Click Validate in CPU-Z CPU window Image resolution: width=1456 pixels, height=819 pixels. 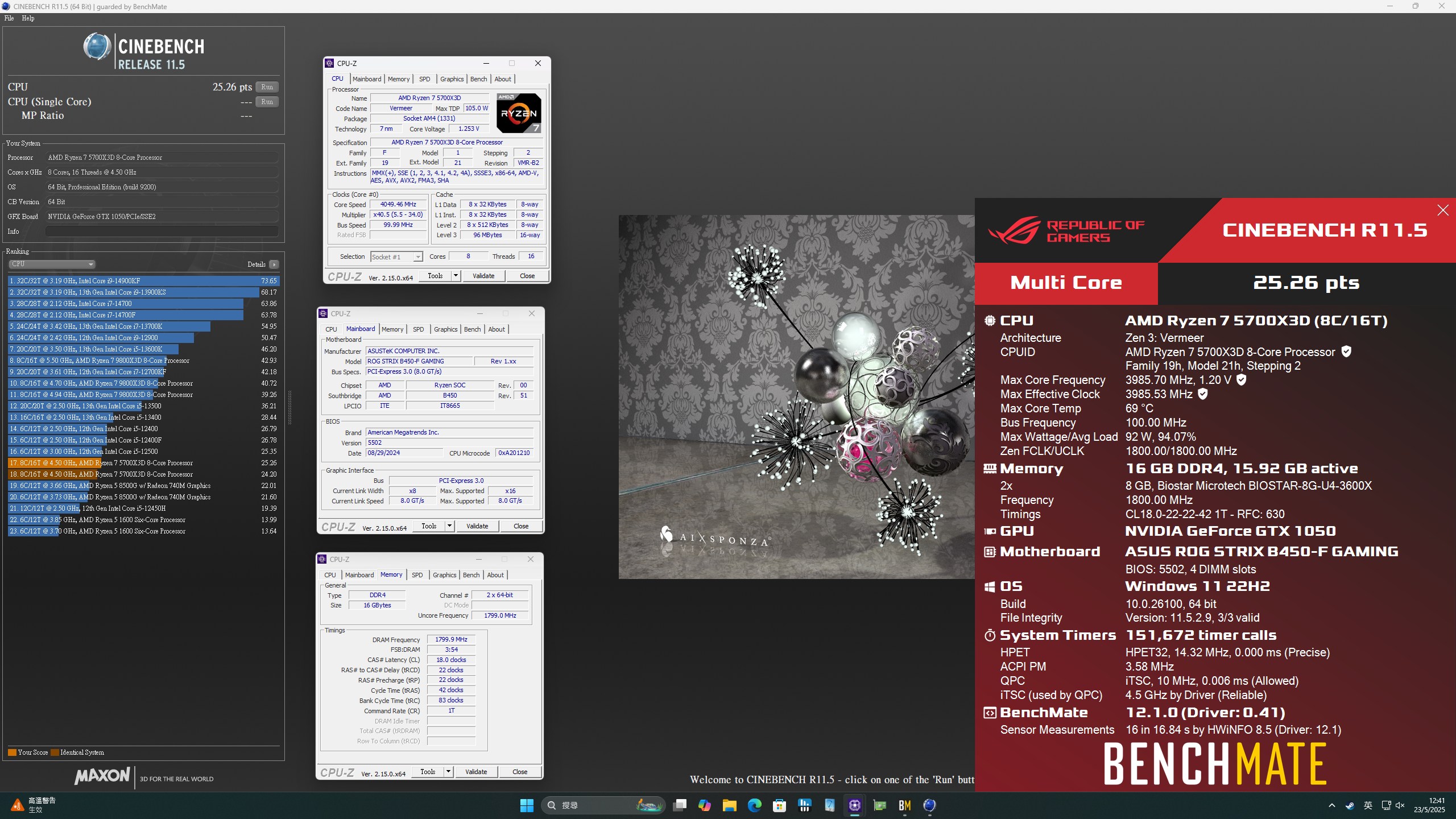point(483,276)
